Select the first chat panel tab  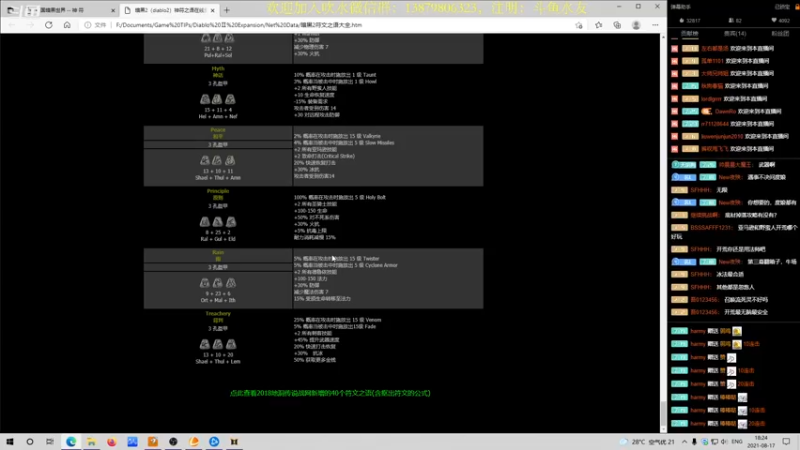point(689,34)
